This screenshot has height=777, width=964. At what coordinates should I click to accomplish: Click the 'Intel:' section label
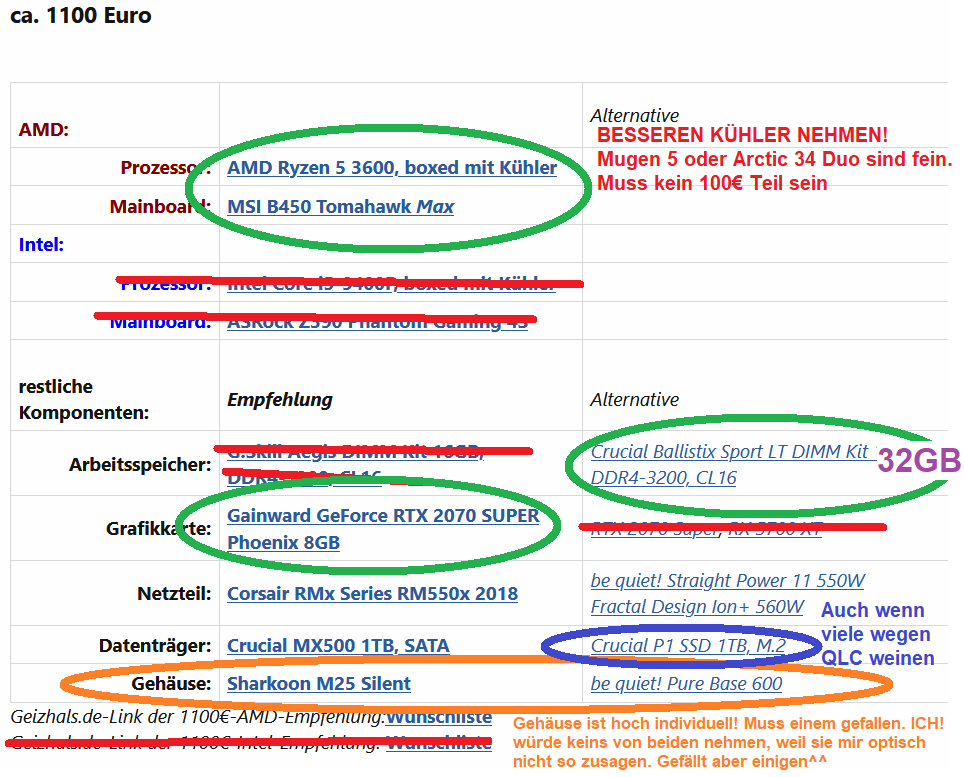[41, 245]
